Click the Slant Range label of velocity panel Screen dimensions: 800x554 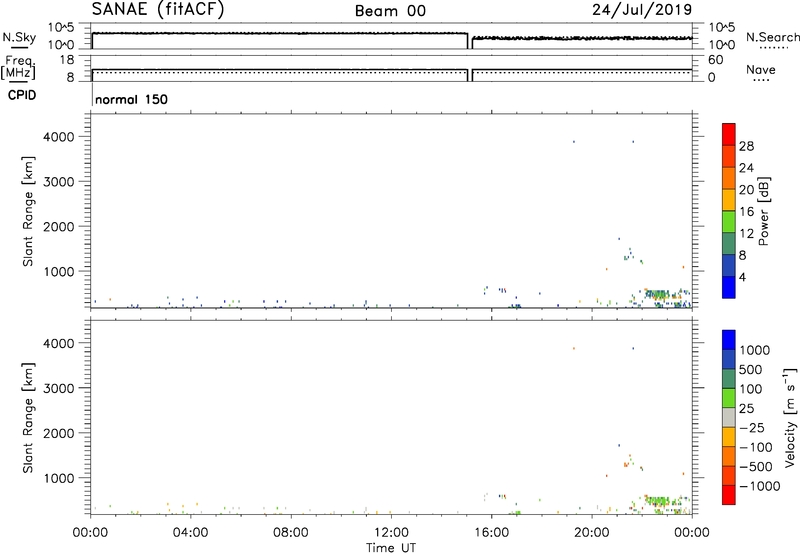pos(28,418)
